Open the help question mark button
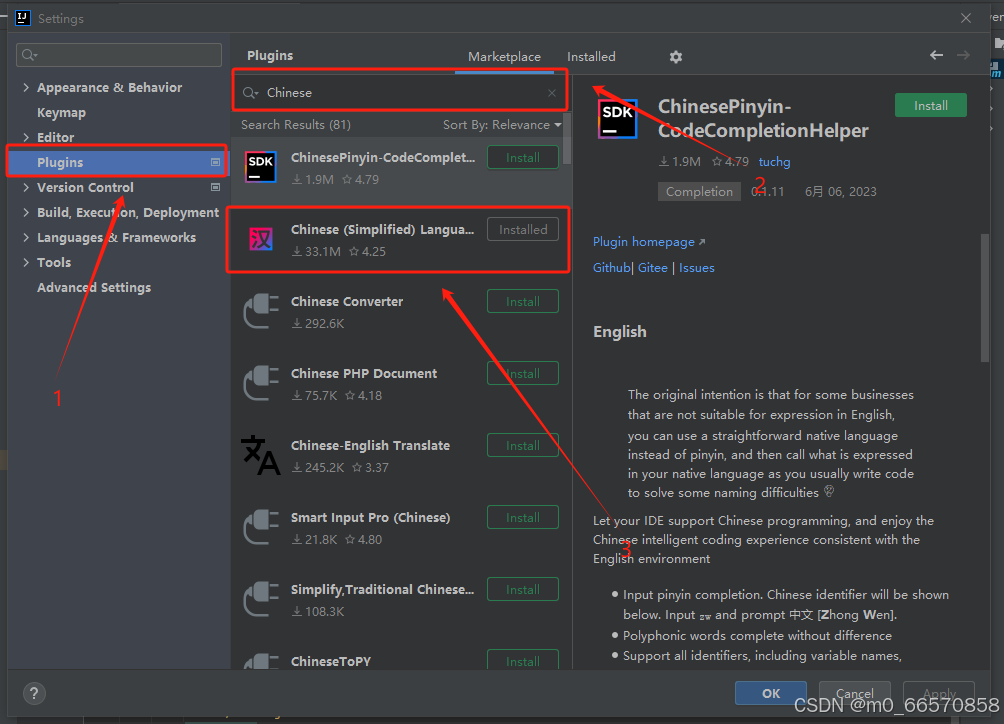 [34, 693]
